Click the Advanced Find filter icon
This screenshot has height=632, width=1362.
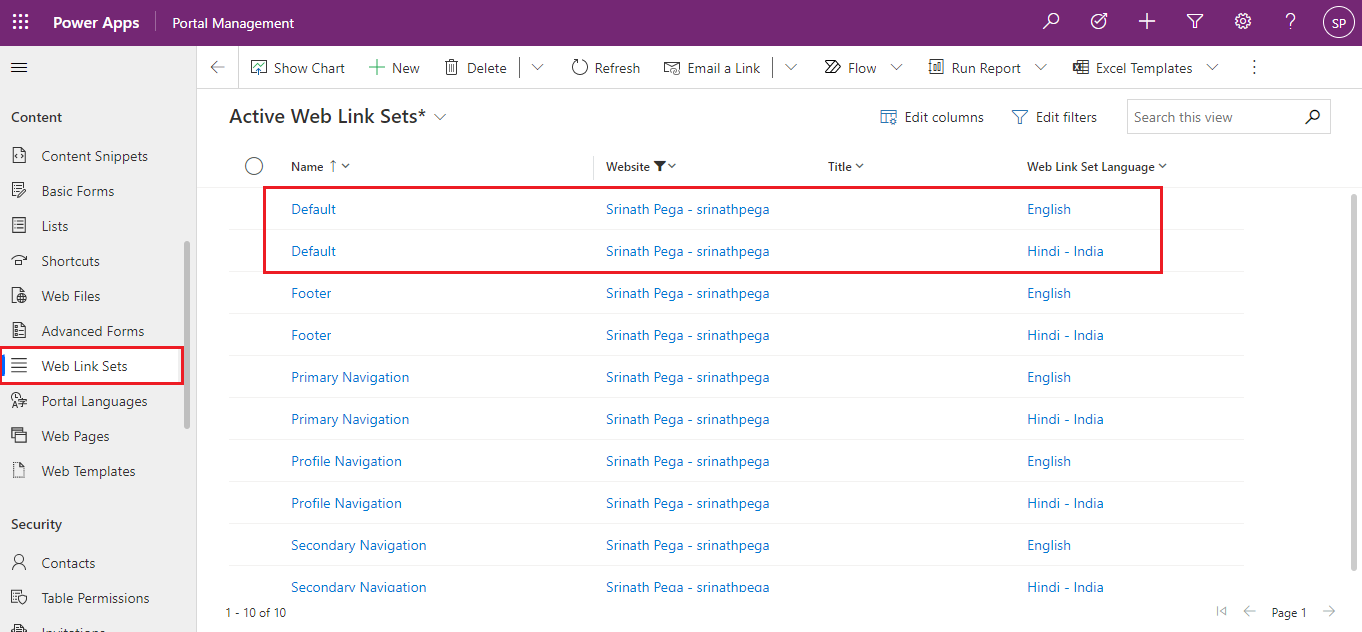tap(1195, 22)
